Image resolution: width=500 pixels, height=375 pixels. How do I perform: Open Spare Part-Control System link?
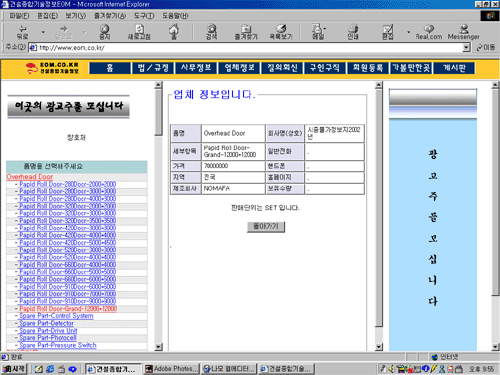pos(56,316)
